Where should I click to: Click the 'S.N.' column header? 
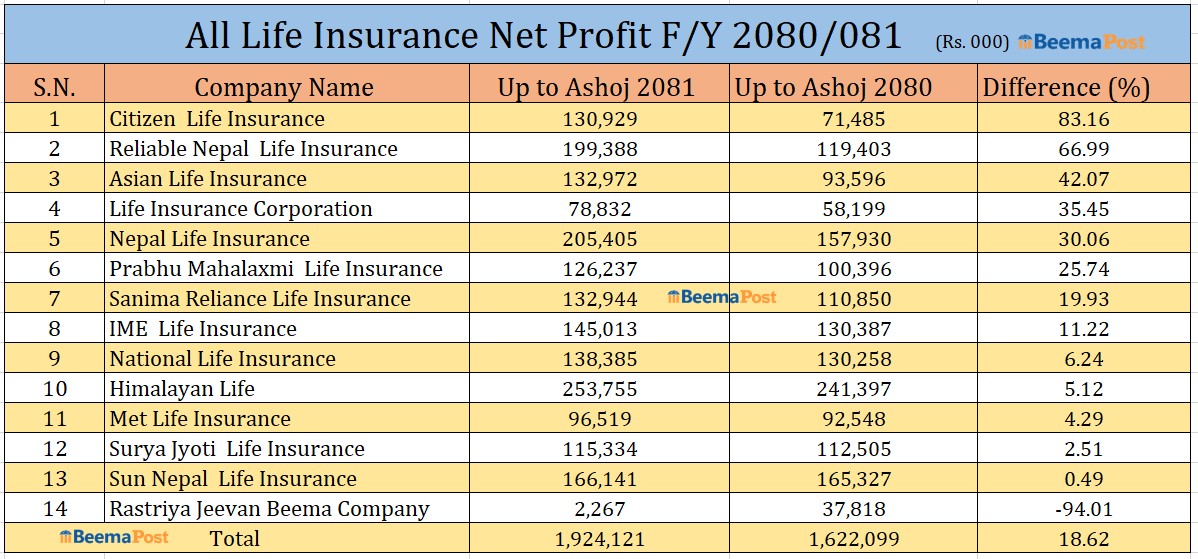click(x=54, y=87)
